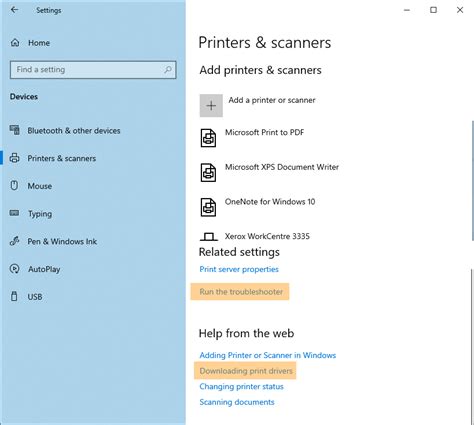Open Print server properties link
474x425 pixels.
pos(239,269)
